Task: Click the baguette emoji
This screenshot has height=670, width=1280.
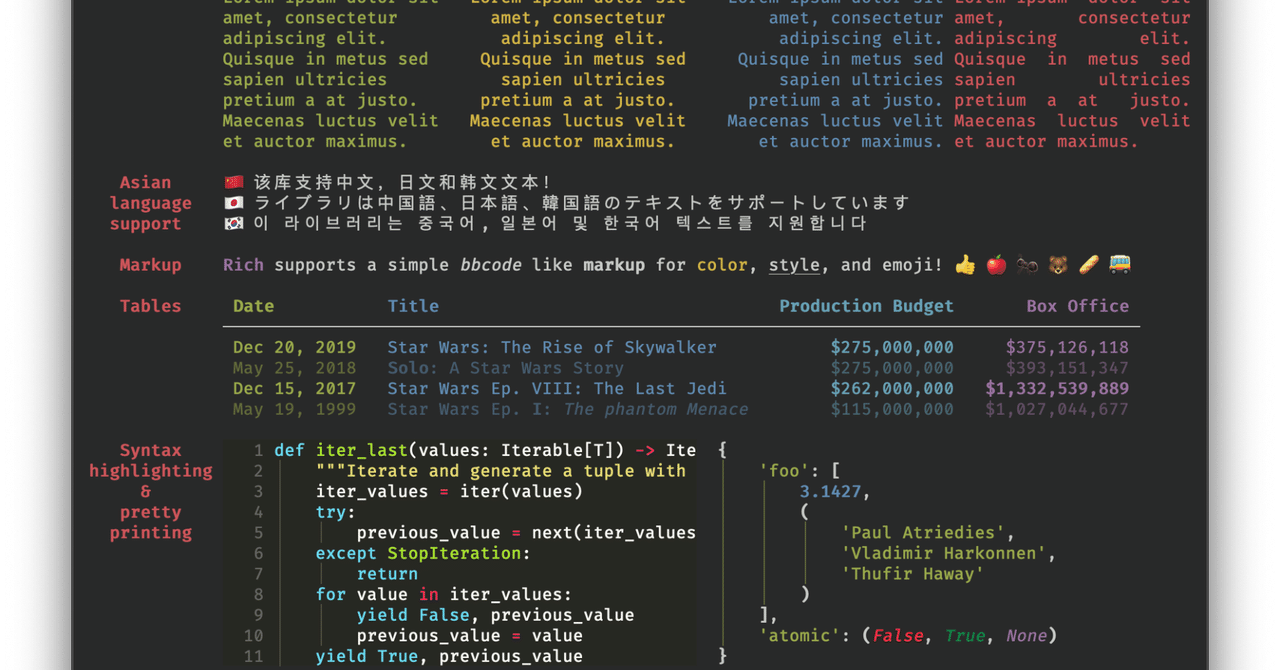Action: [x=1088, y=264]
